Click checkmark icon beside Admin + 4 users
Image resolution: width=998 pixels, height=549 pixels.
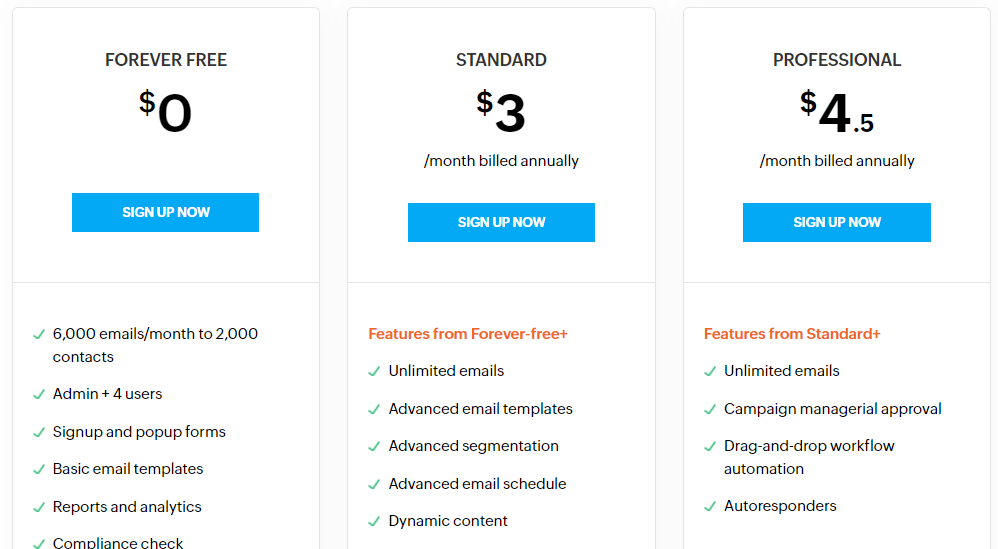[39, 394]
